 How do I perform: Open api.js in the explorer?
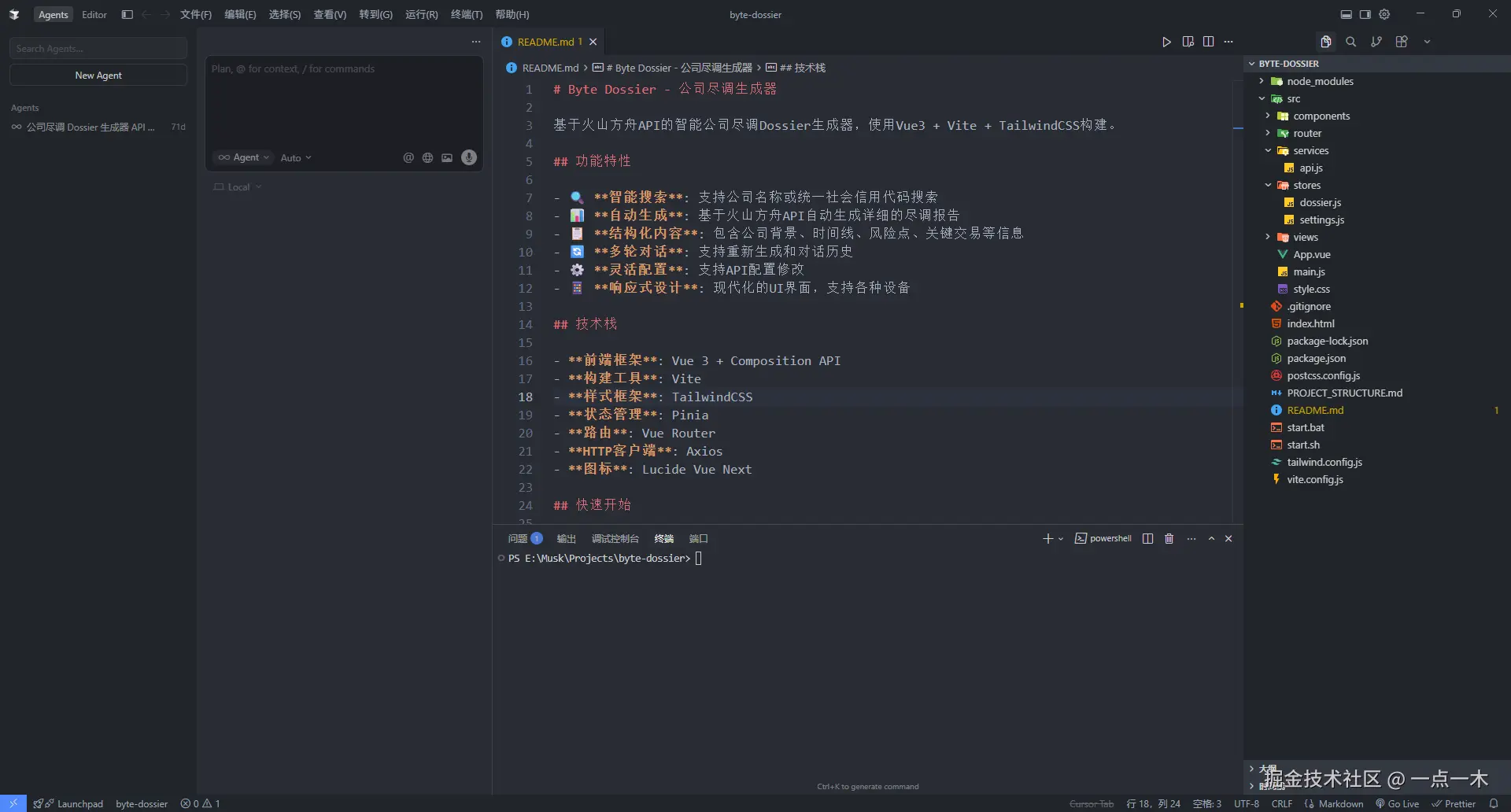1311,168
